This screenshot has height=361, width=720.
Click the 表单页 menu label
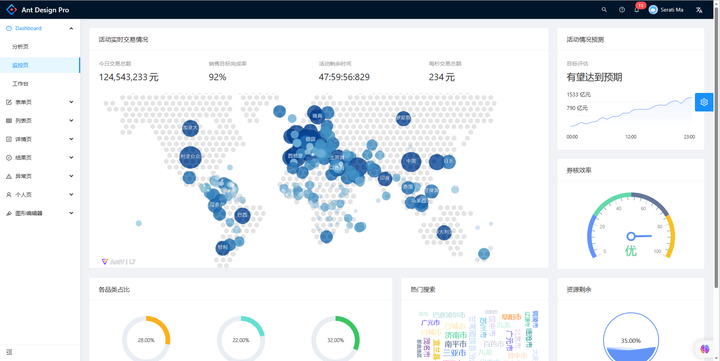click(x=23, y=102)
